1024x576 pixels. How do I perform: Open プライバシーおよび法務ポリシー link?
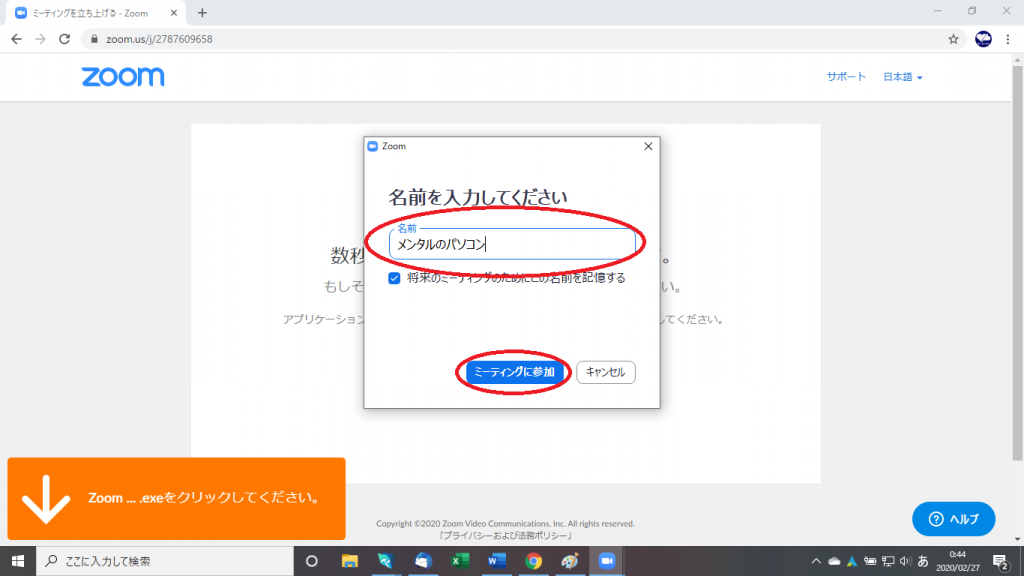click(505, 536)
